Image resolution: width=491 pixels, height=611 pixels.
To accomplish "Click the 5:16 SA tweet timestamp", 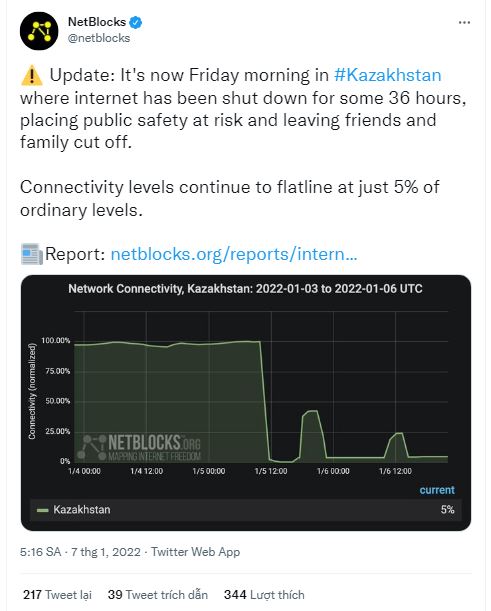I will pos(41,552).
